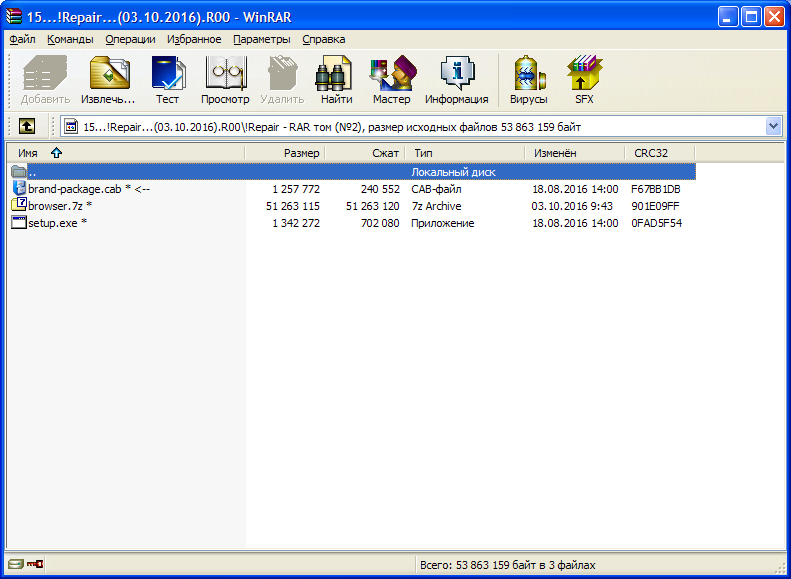Click status bar total Всего text
Image resolution: width=791 pixels, height=579 pixels.
point(507,565)
